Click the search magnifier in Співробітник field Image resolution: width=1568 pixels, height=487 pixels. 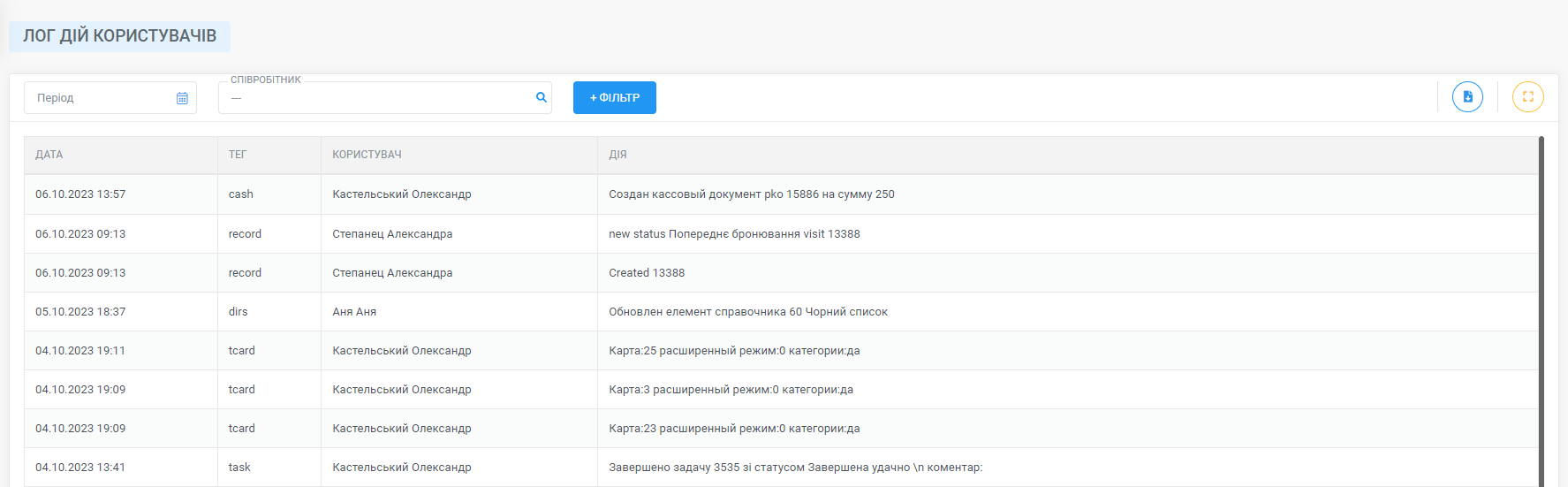coord(542,97)
